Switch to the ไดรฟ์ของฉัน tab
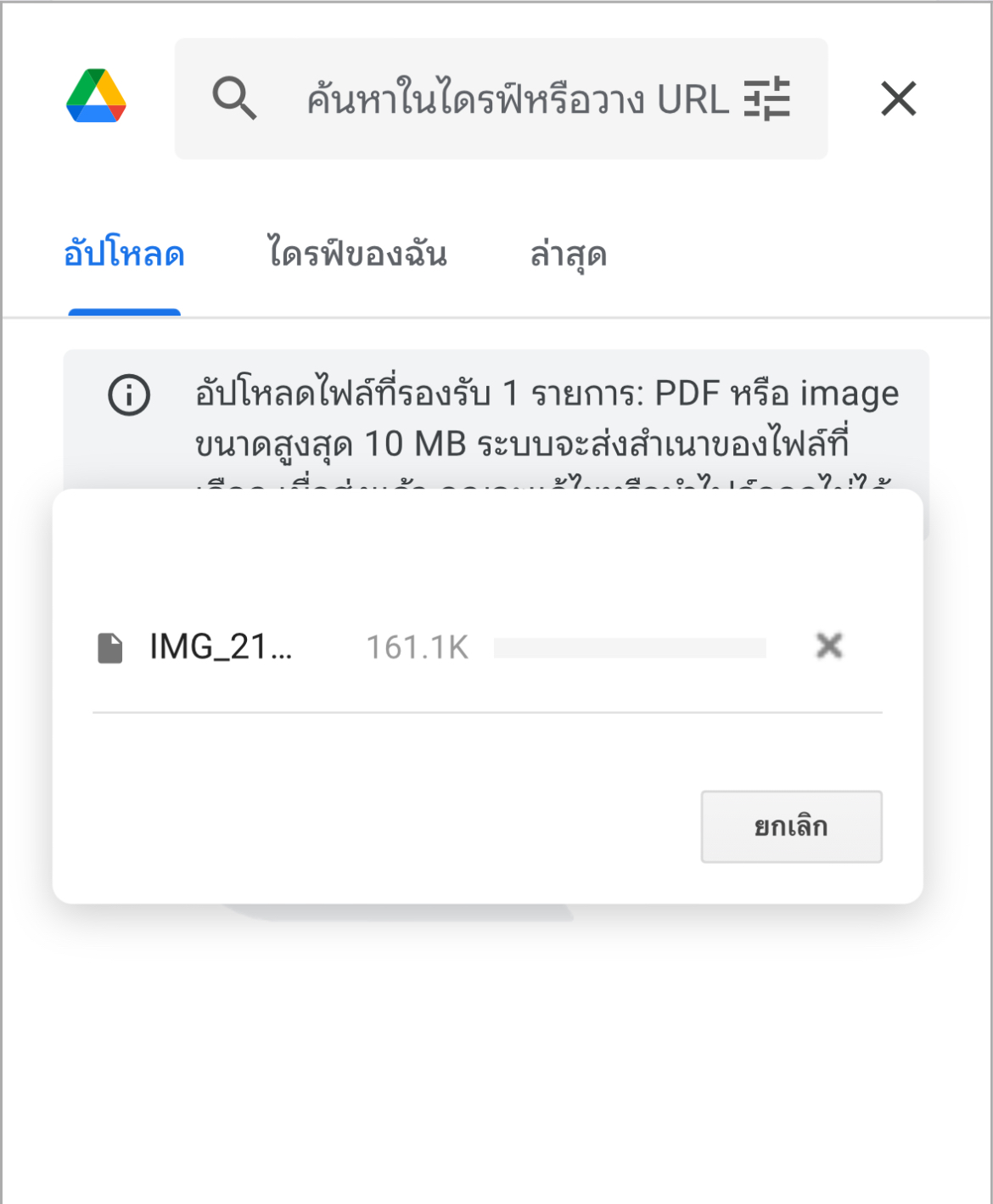 [x=357, y=254]
